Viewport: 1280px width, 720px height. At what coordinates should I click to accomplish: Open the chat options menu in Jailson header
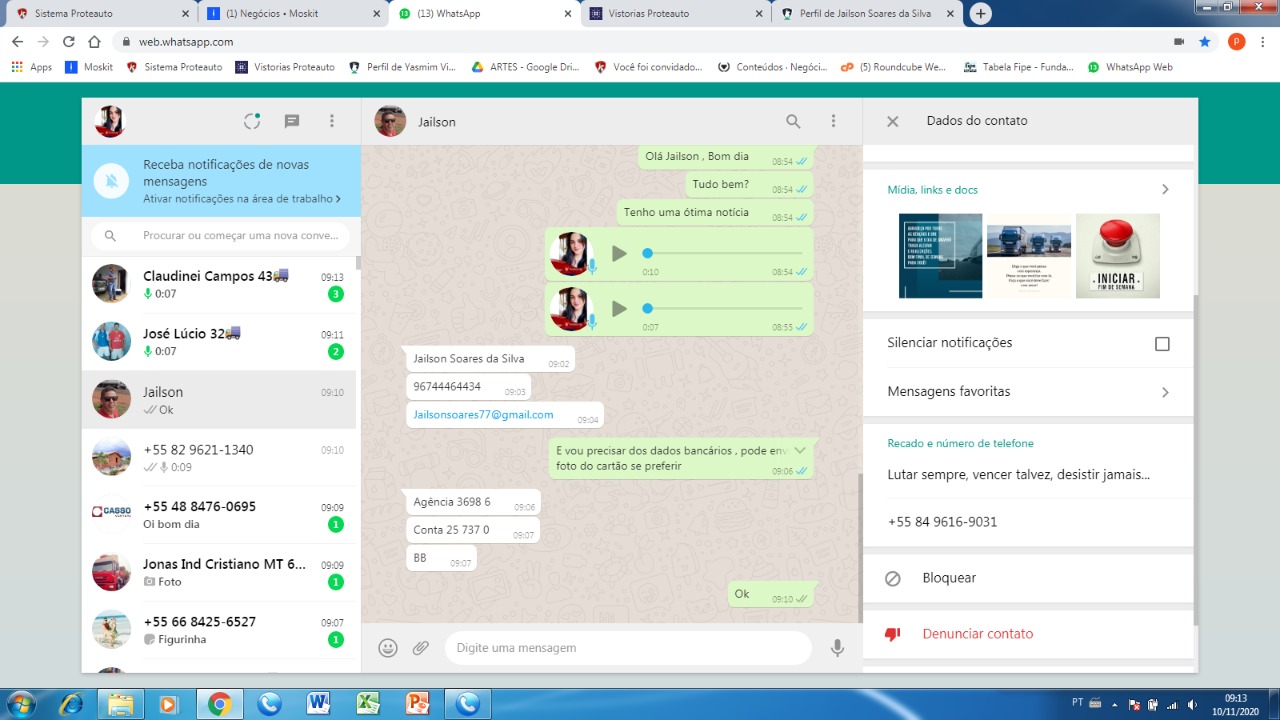point(833,121)
